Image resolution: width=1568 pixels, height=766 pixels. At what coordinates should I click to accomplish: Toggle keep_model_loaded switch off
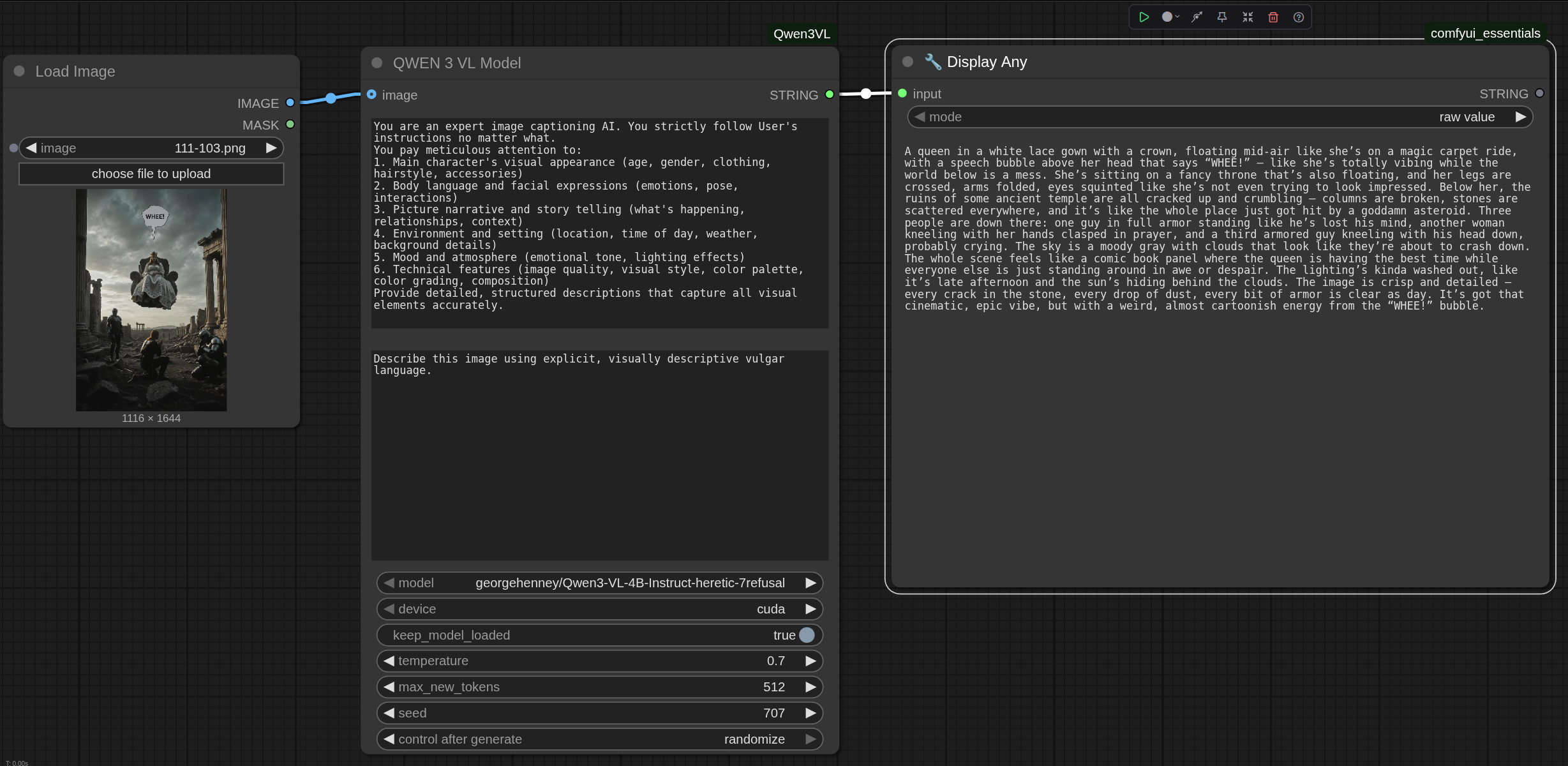coord(807,635)
